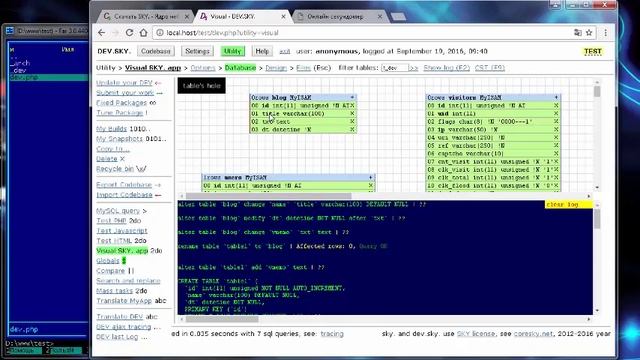Clear the SQL log with clear log
This screenshot has height=360, width=640.
569,204
